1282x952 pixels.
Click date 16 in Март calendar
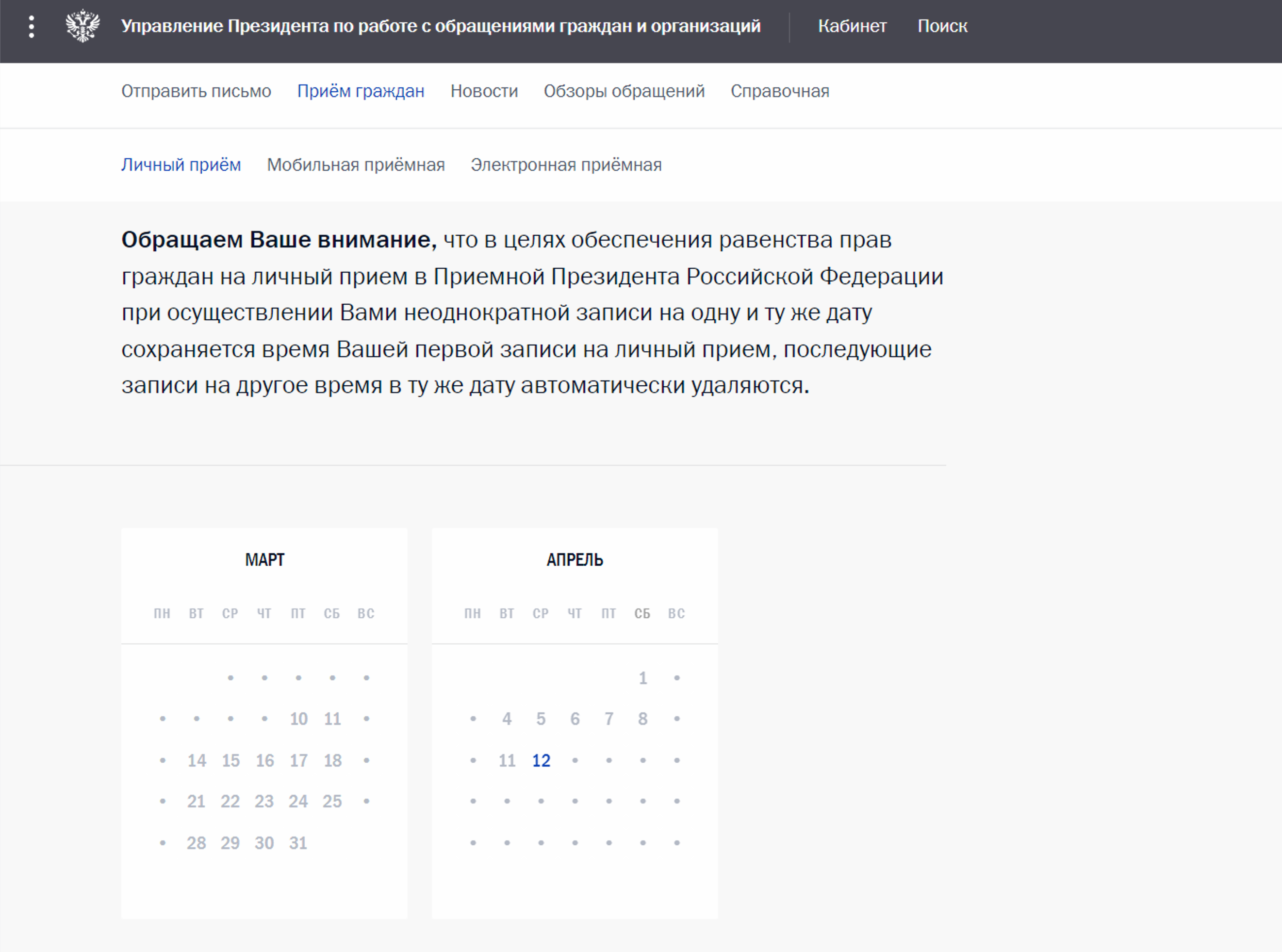264,761
